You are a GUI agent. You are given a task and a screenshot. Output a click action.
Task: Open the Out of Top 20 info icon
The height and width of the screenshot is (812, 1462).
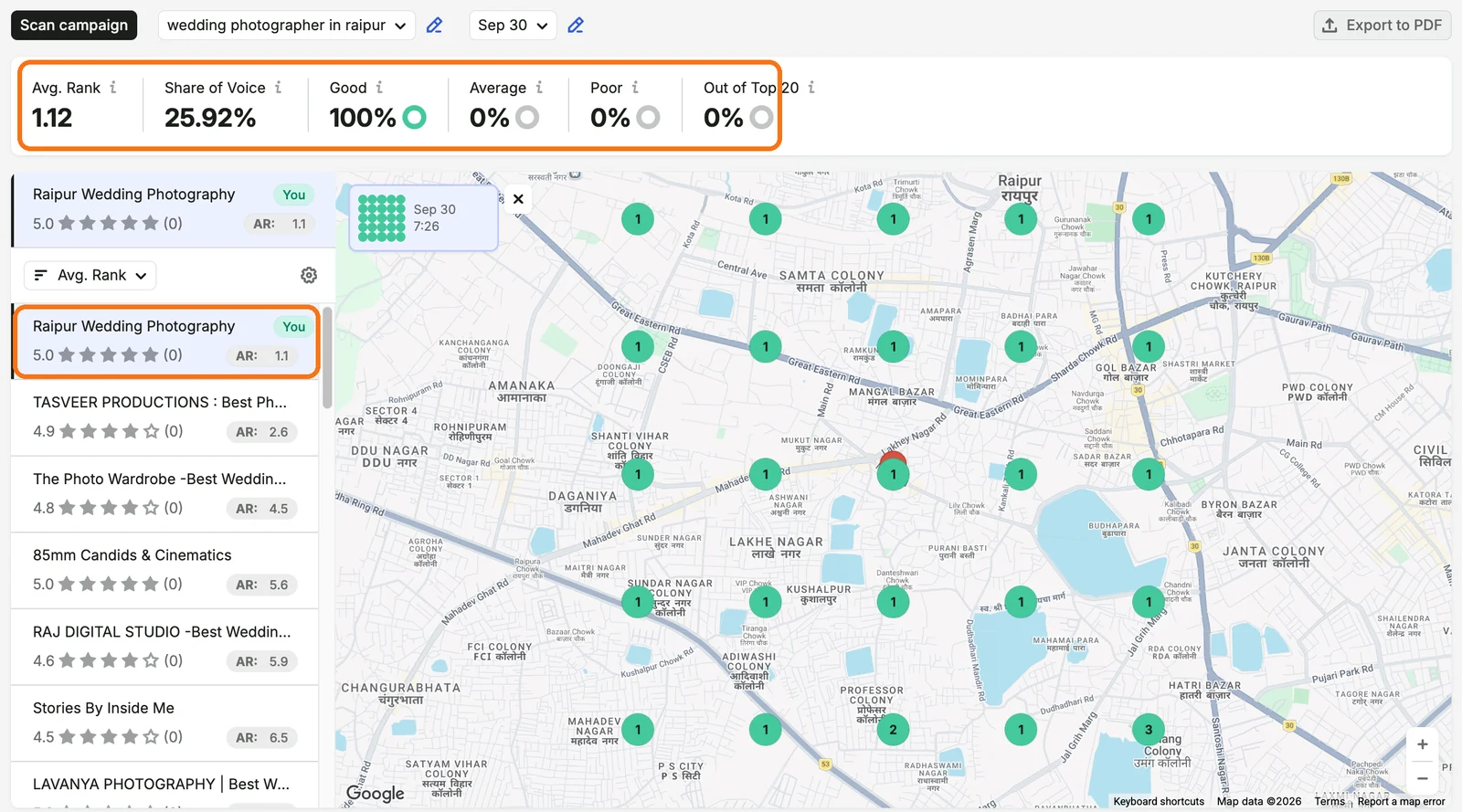click(811, 88)
